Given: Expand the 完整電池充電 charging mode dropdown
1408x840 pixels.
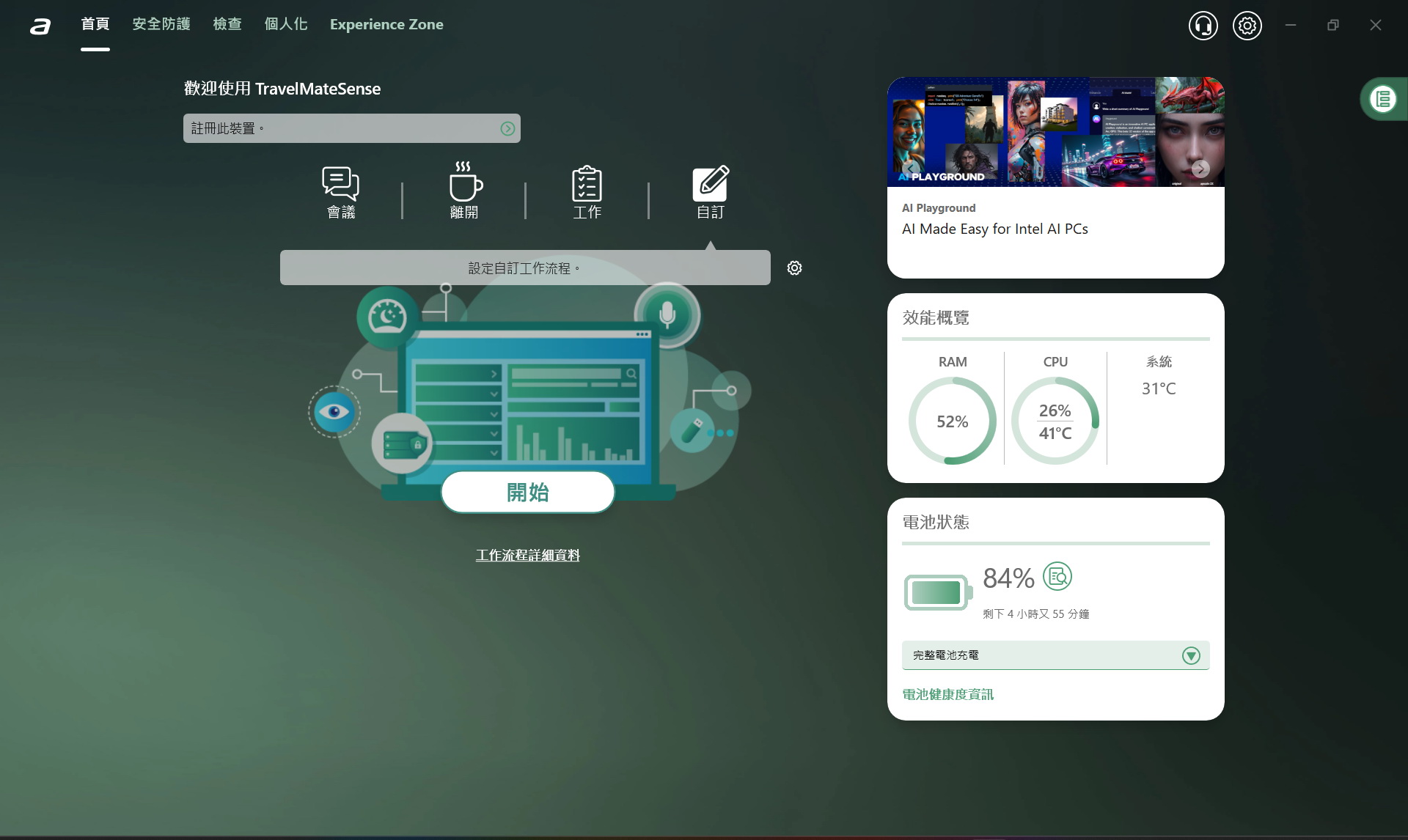Looking at the screenshot, I should pyautogui.click(x=1191, y=655).
